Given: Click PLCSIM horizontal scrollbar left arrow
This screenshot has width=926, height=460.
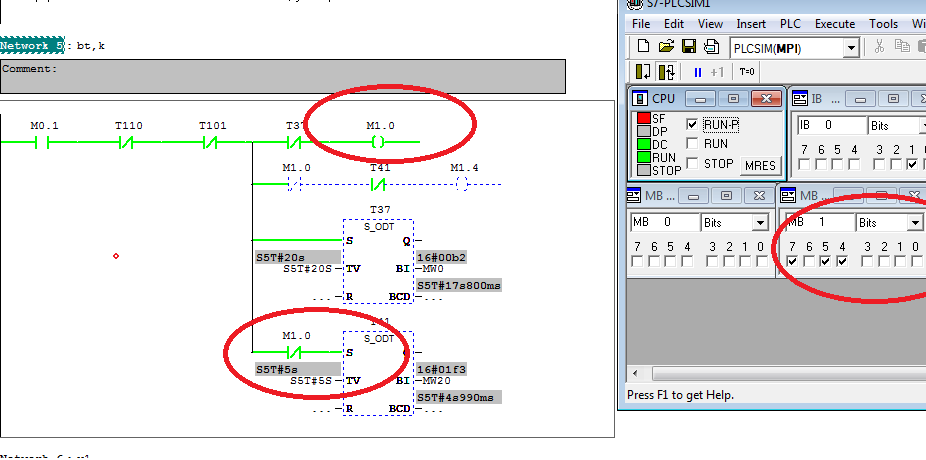Looking at the screenshot, I should [635, 374].
